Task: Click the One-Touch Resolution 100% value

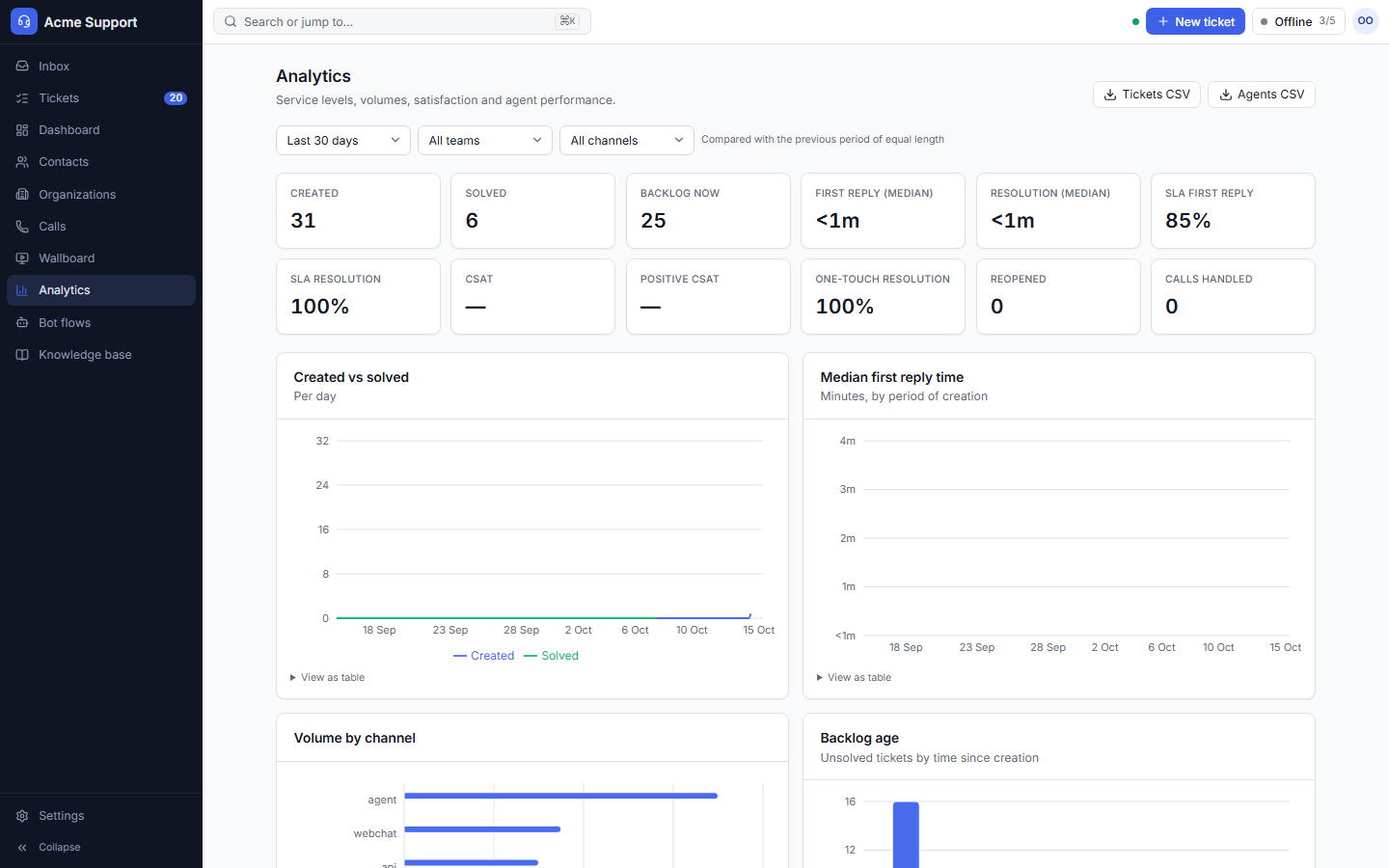Action: (844, 307)
